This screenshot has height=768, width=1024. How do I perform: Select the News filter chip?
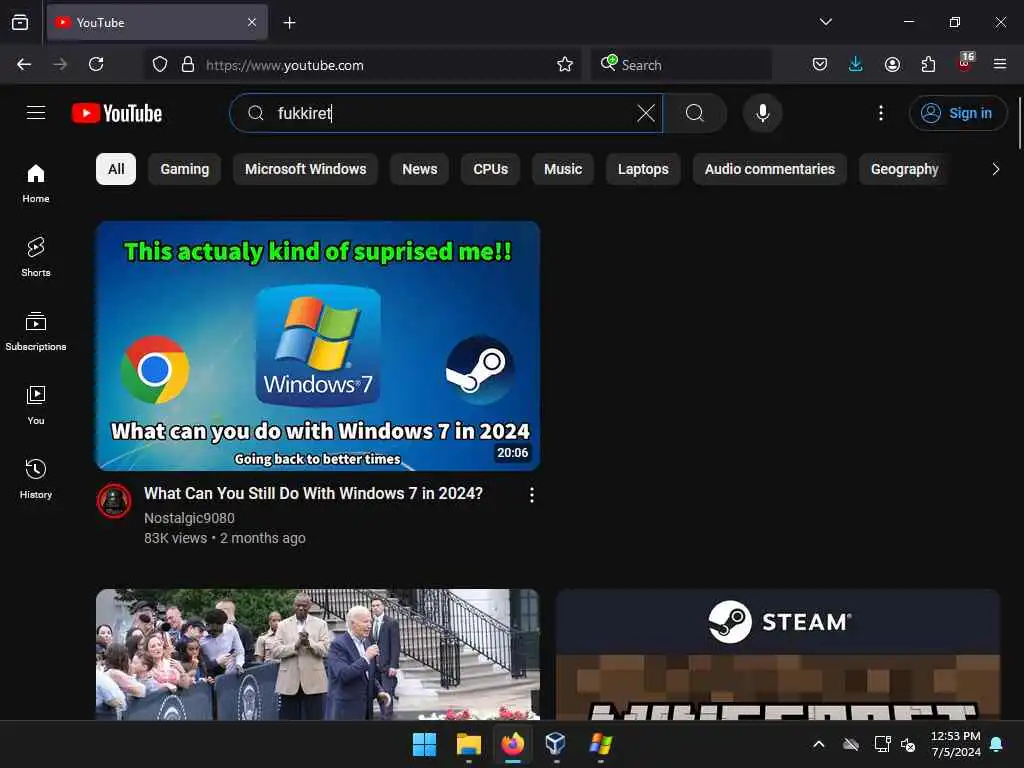pyautogui.click(x=419, y=169)
